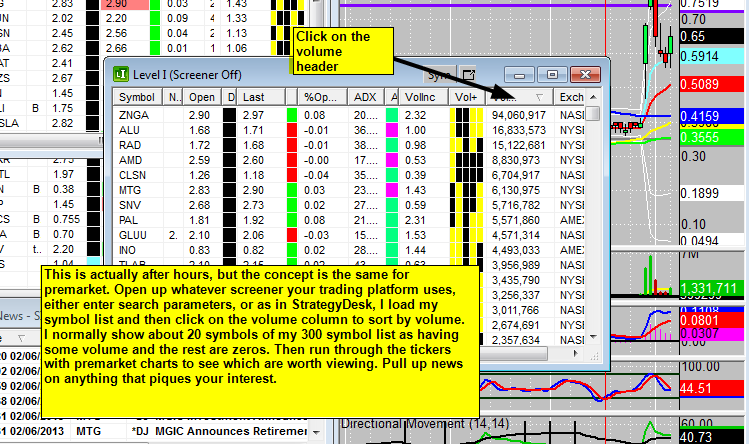Select the MTG symbol in Level I
The image size is (749, 444).
[x=130, y=190]
